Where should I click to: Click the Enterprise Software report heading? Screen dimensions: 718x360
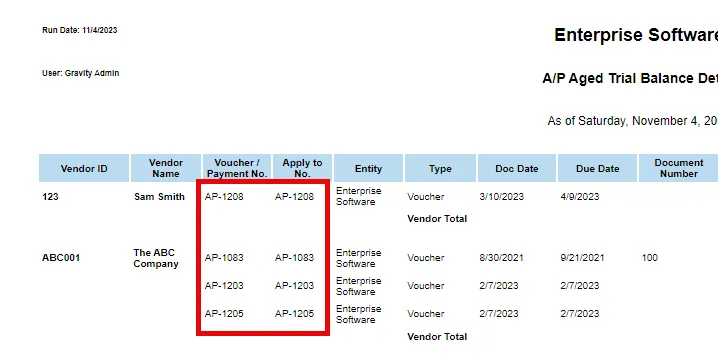click(x=636, y=35)
